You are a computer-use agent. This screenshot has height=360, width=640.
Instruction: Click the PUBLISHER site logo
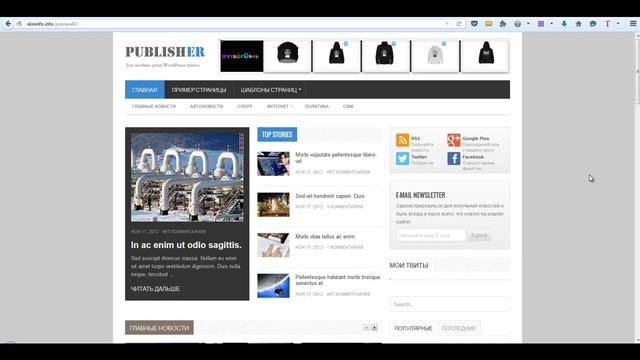165,52
